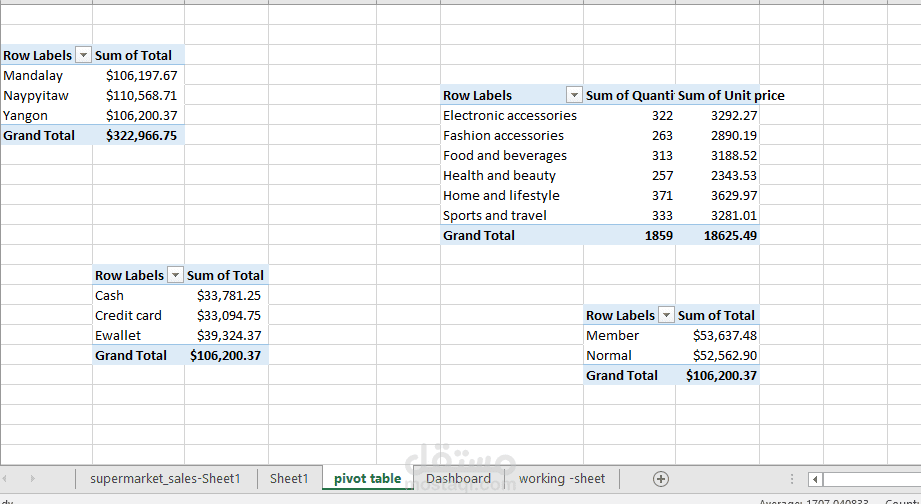Image resolution: width=921 pixels, height=504 pixels.
Task: Select Health and beauty row label
Action: [x=512, y=176]
